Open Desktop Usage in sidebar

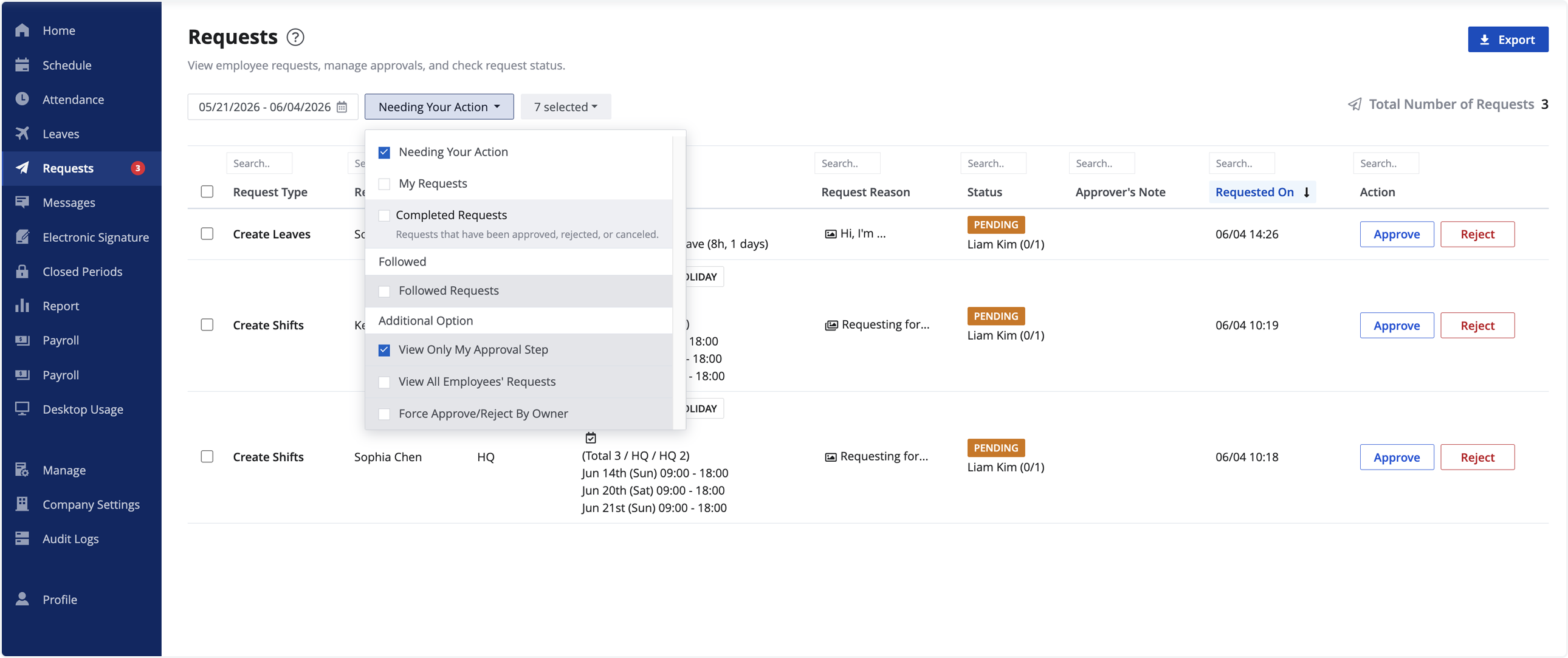click(x=83, y=408)
